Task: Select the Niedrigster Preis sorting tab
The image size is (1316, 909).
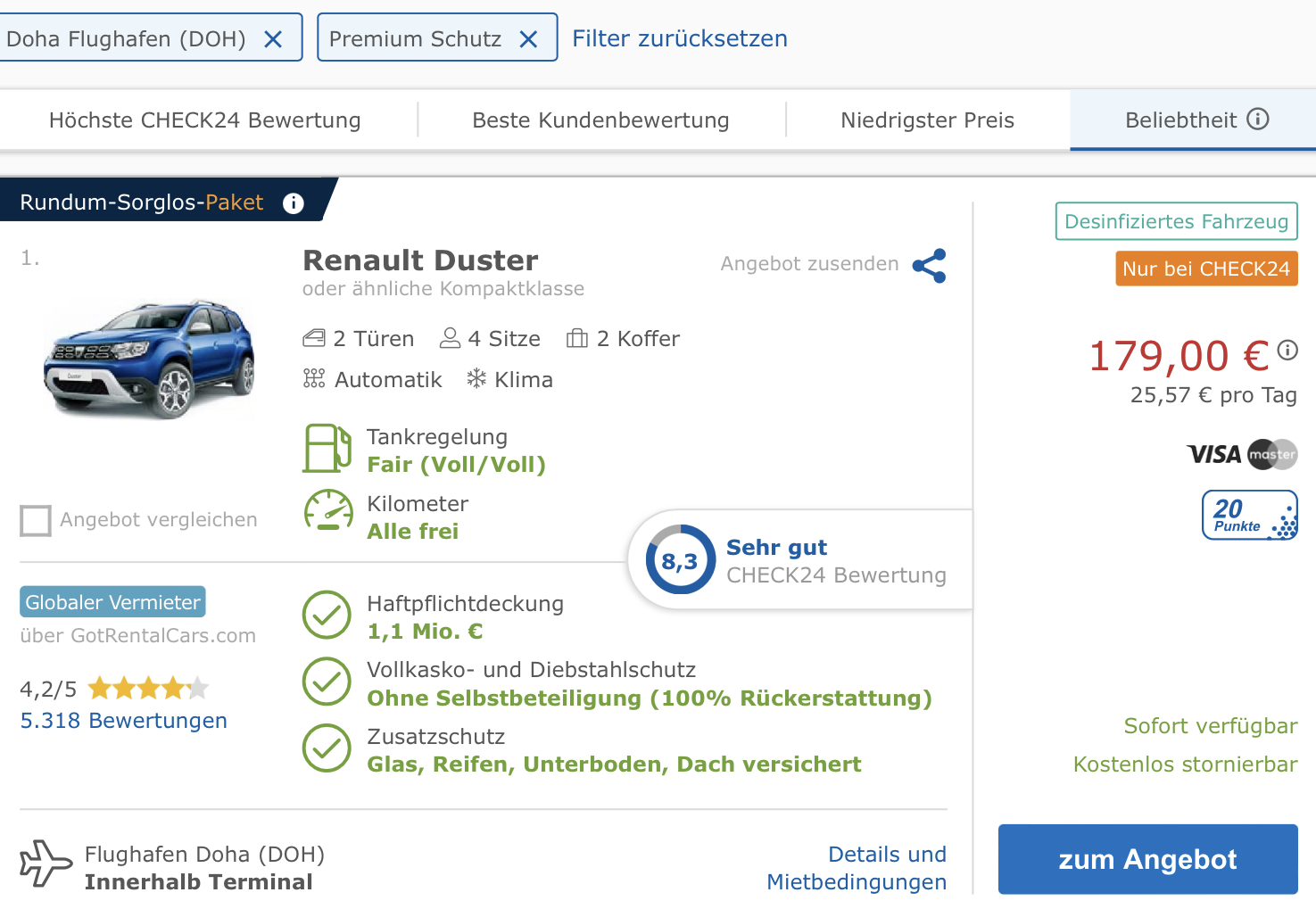Action: [927, 120]
